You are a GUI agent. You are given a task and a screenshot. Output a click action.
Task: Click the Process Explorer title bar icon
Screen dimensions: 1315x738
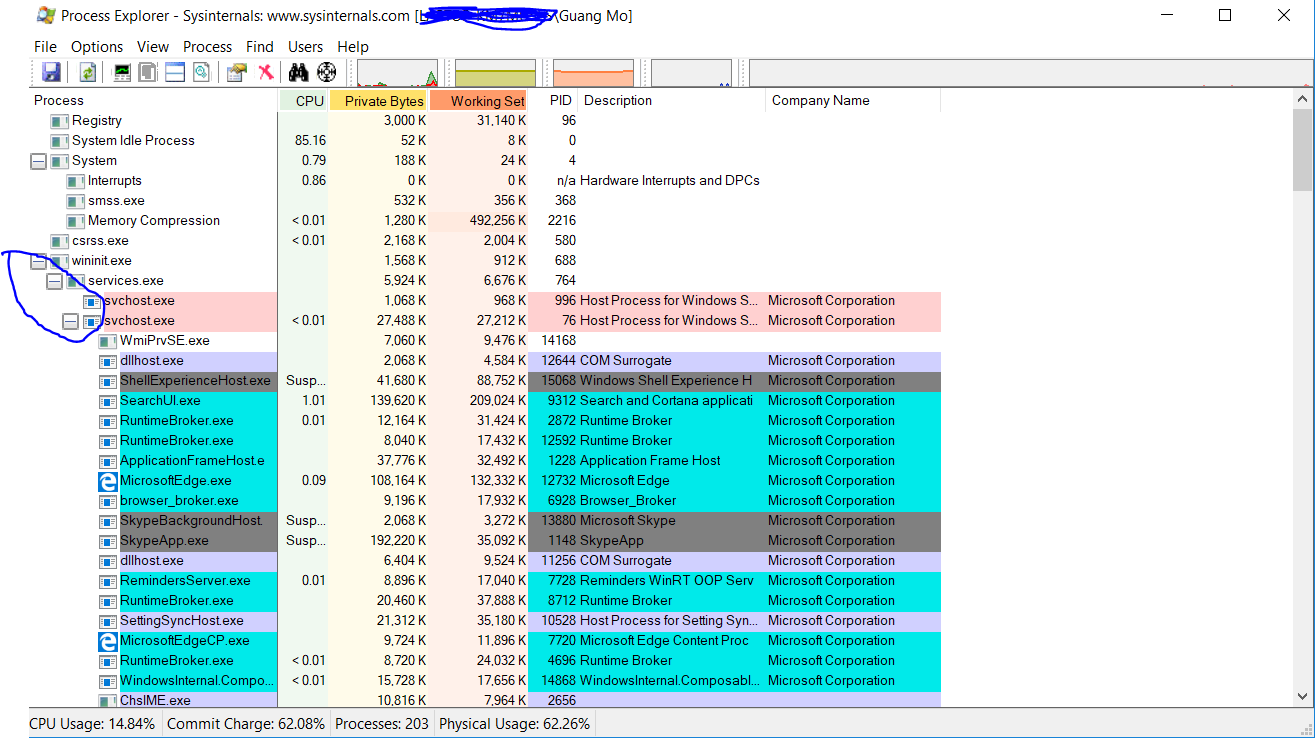[46, 15]
